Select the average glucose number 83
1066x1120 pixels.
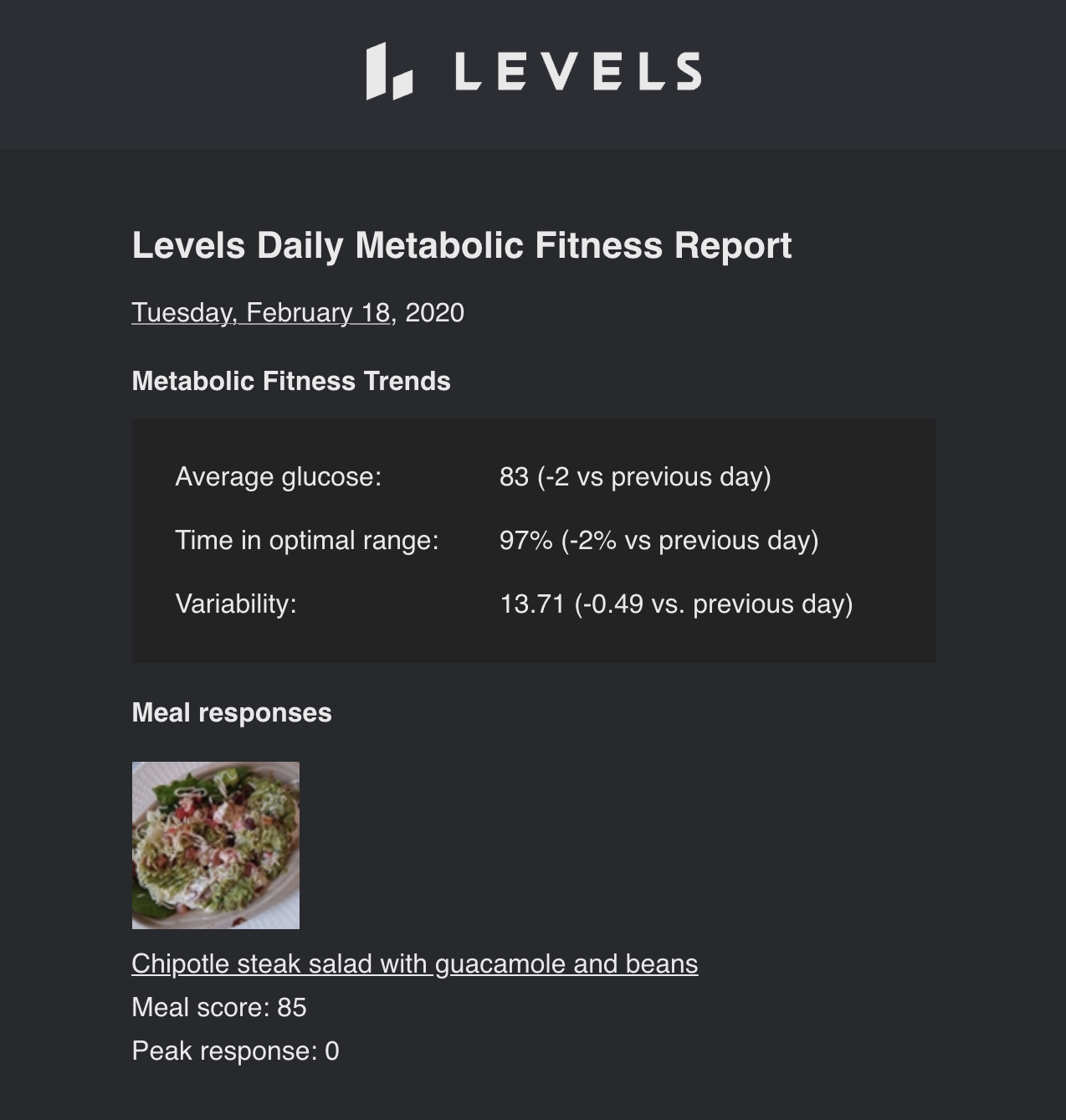tap(514, 476)
